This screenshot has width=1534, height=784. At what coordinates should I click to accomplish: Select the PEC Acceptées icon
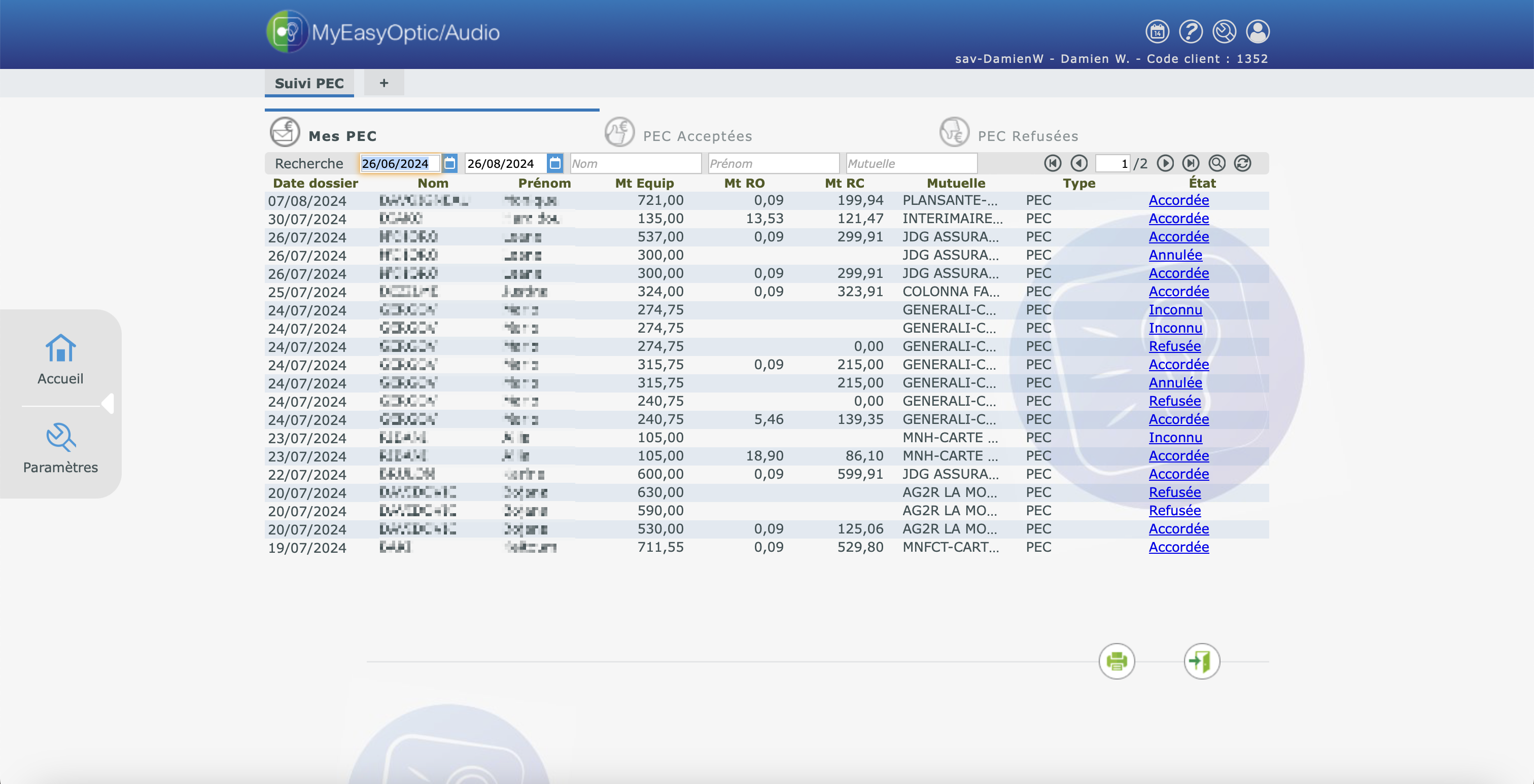click(x=619, y=132)
